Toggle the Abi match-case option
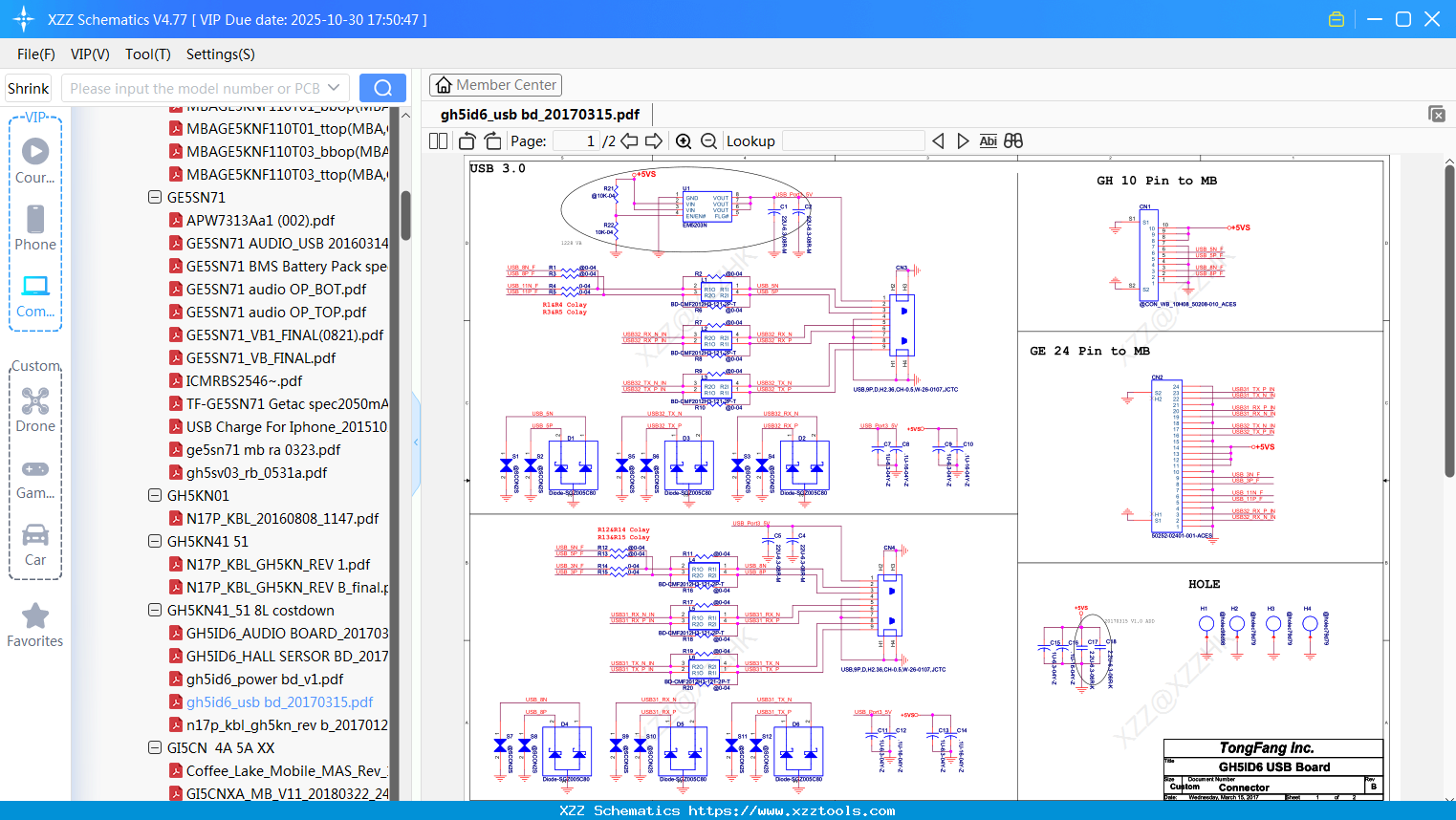This screenshot has height=820, width=1456. tap(988, 141)
